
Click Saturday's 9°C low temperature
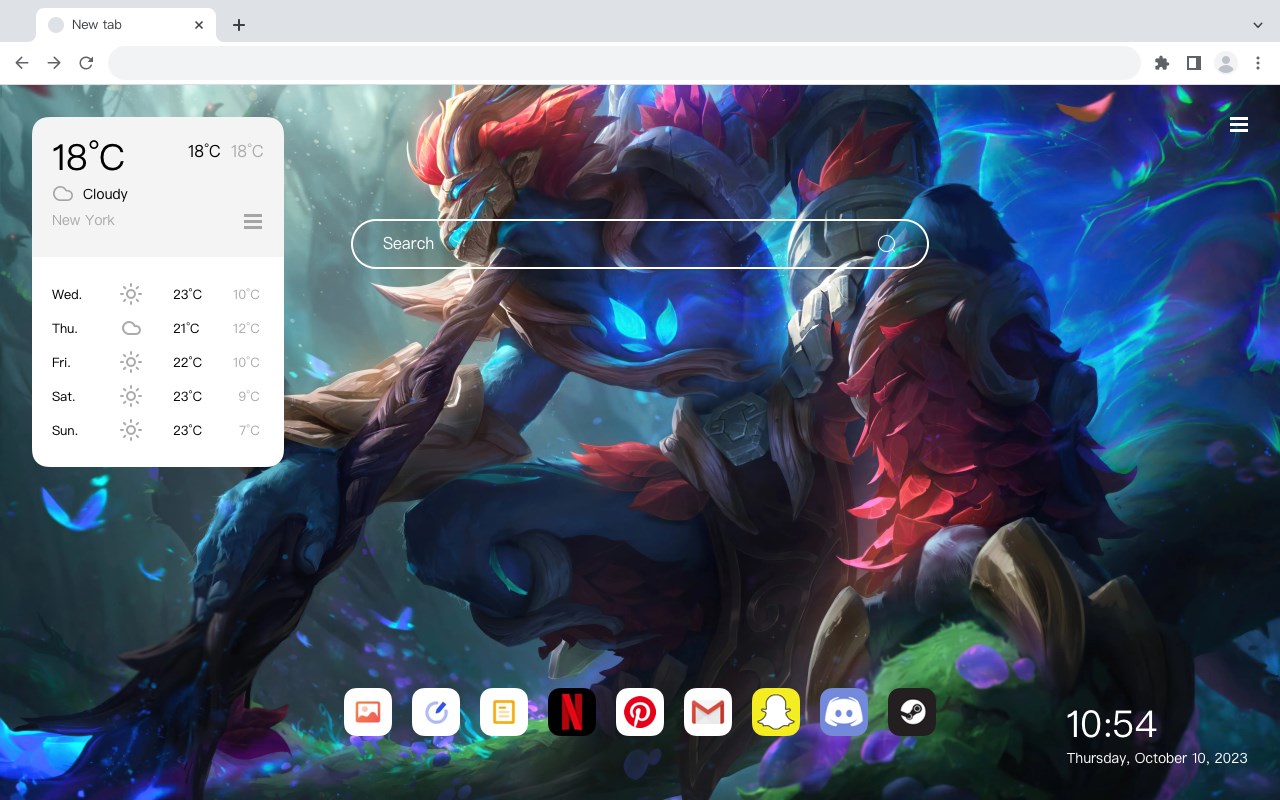click(249, 396)
